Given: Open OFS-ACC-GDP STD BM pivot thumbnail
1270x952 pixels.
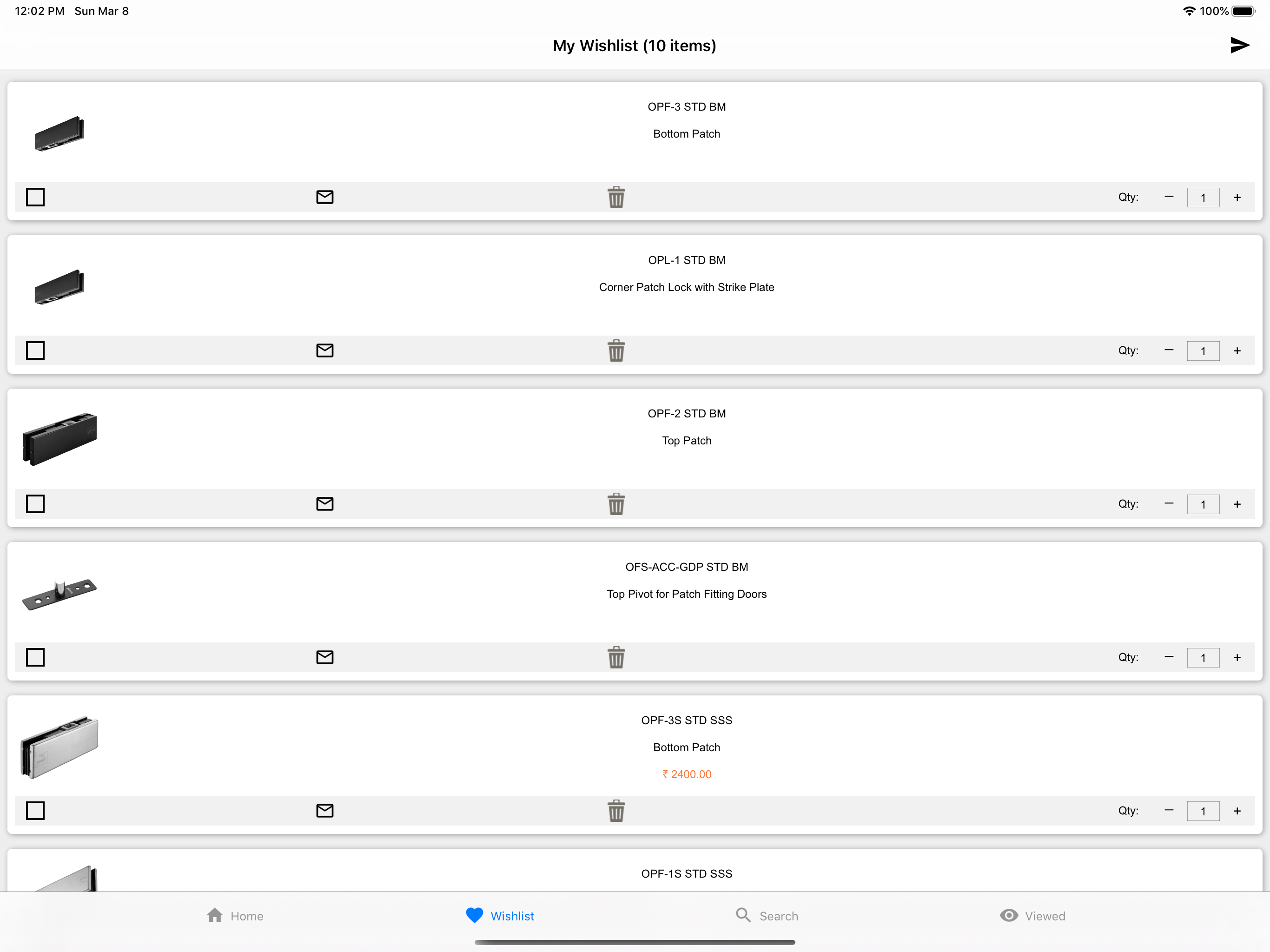Looking at the screenshot, I should (x=60, y=594).
